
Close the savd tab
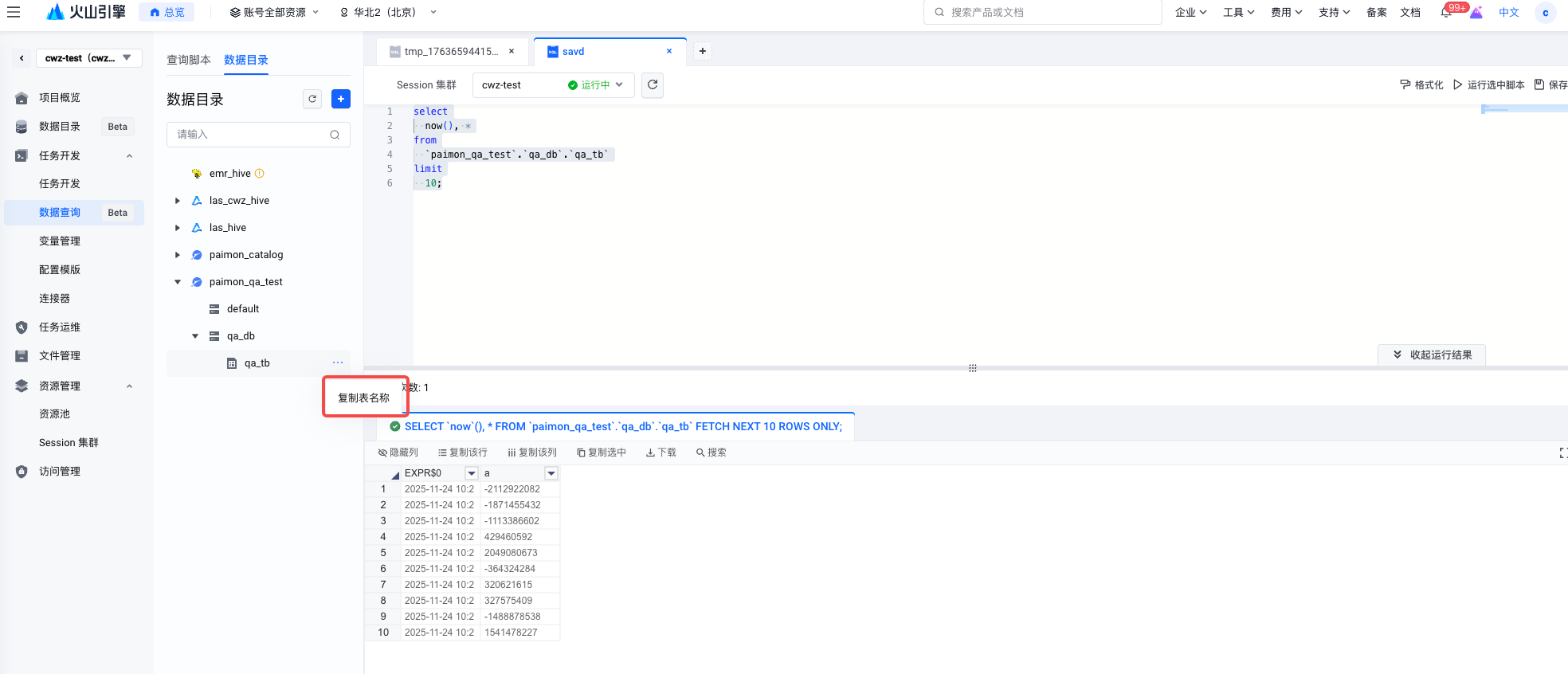[669, 51]
